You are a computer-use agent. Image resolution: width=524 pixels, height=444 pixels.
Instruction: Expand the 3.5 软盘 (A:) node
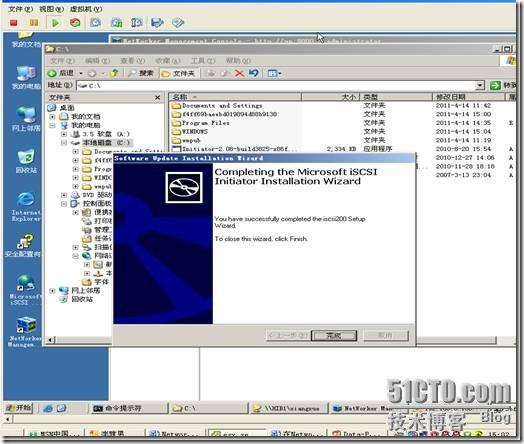click(64, 134)
